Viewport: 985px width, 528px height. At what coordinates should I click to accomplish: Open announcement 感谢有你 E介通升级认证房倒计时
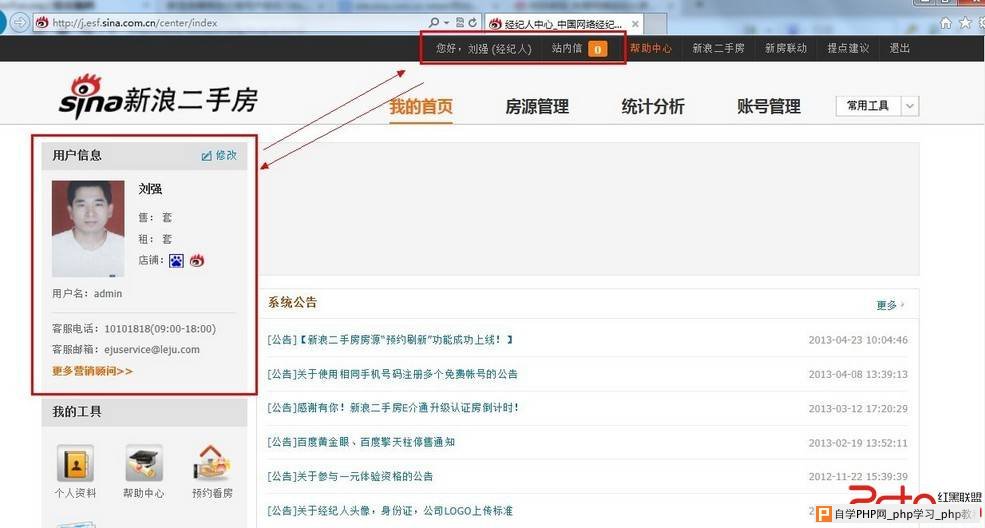[393, 408]
